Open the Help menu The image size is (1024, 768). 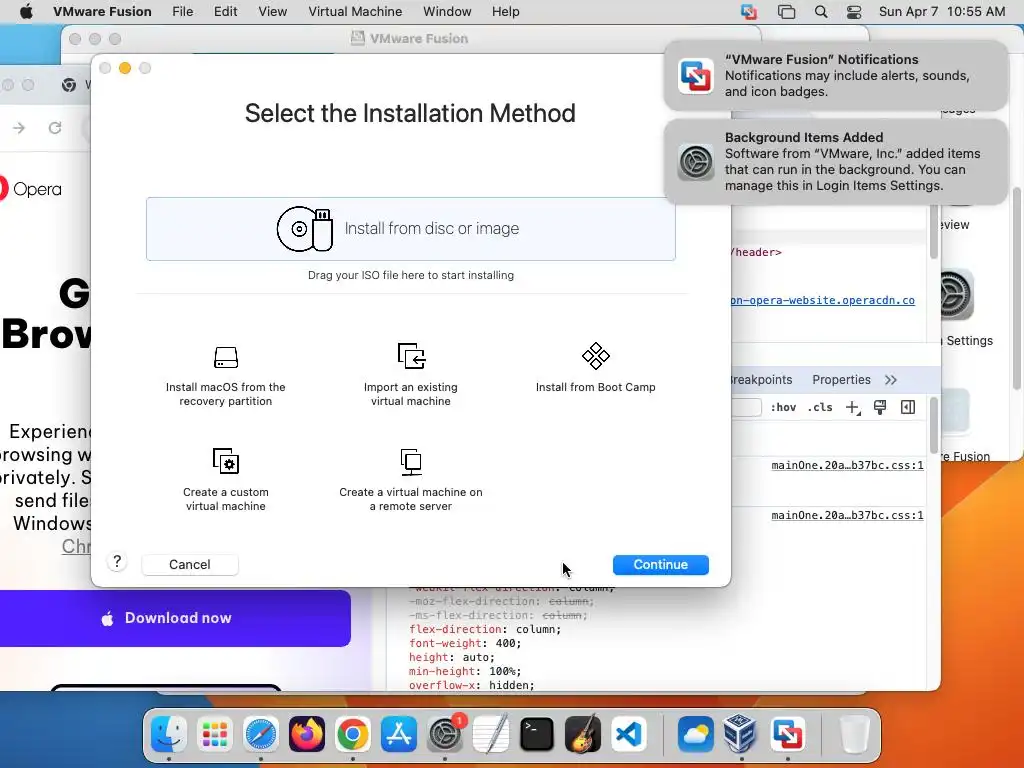[x=505, y=12]
